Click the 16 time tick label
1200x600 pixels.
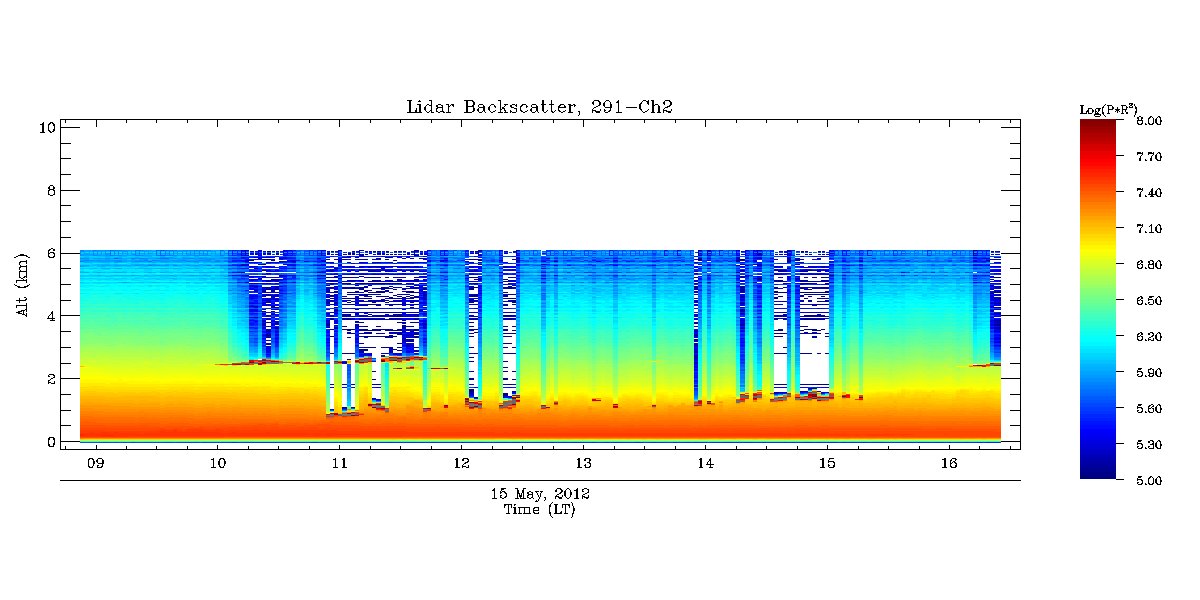coord(950,464)
